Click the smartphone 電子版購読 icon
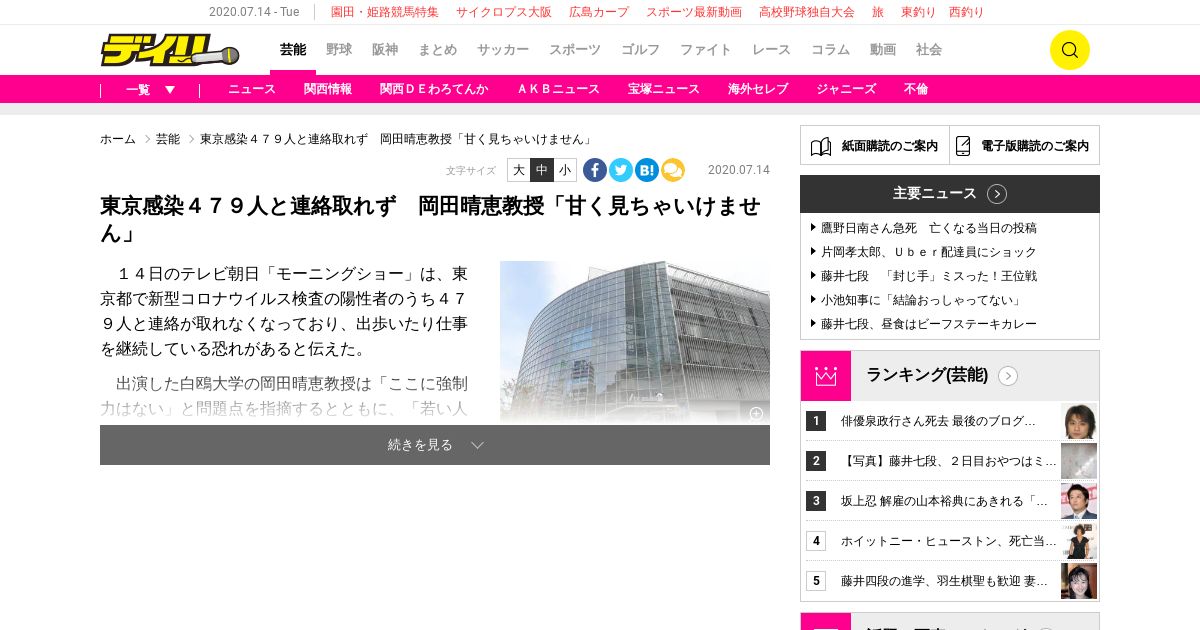The height and width of the screenshot is (630, 1200). pos(963,146)
